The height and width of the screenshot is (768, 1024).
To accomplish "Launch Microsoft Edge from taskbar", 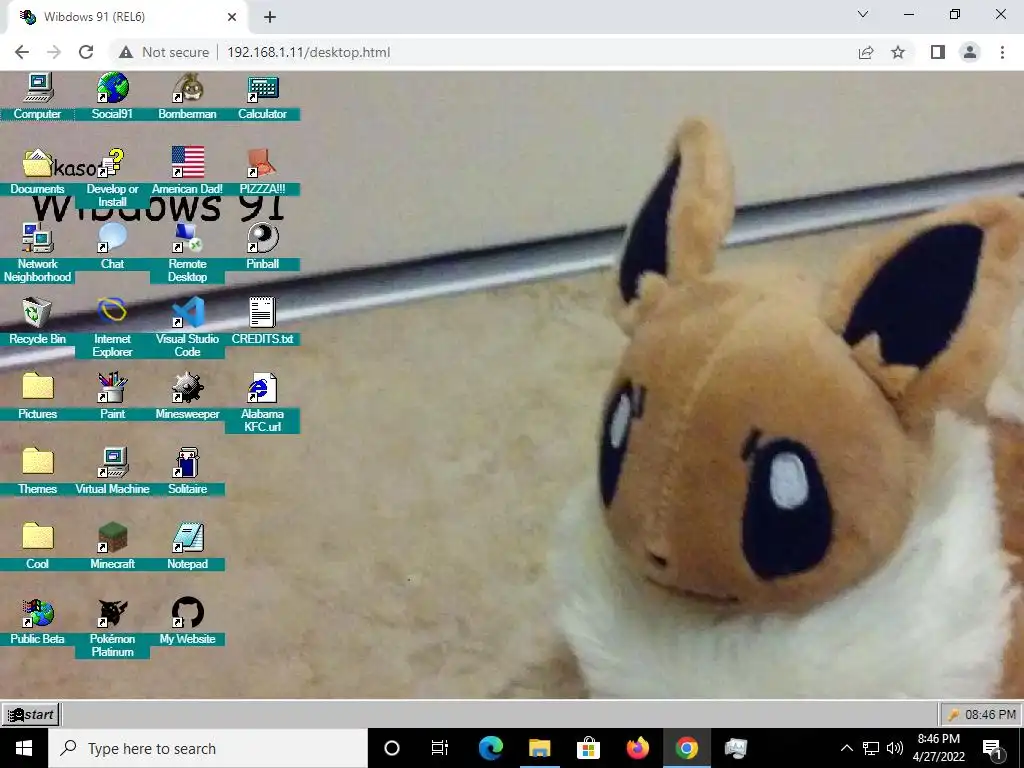I will pyautogui.click(x=490, y=748).
